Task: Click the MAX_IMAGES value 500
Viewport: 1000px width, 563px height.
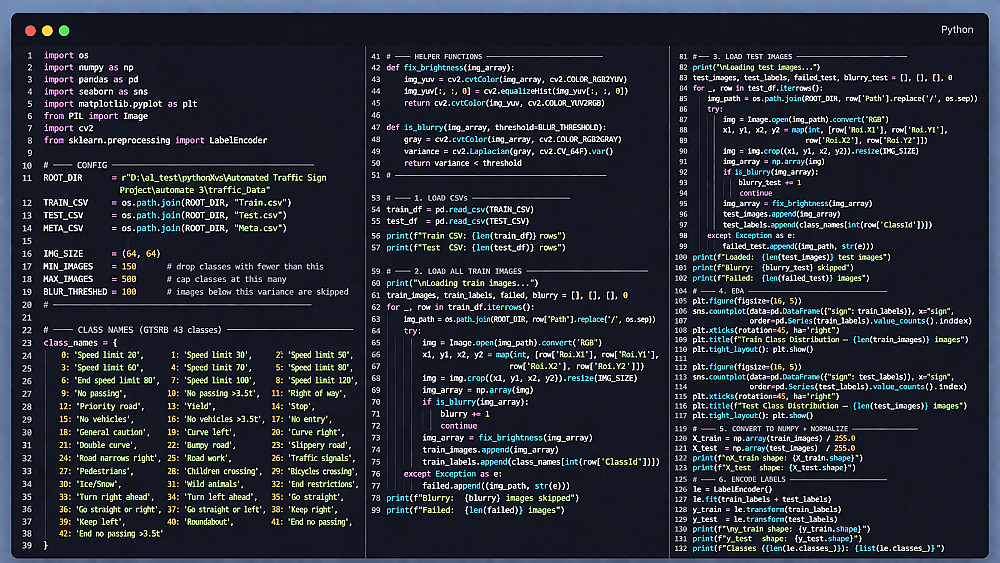Action: [x=129, y=278]
